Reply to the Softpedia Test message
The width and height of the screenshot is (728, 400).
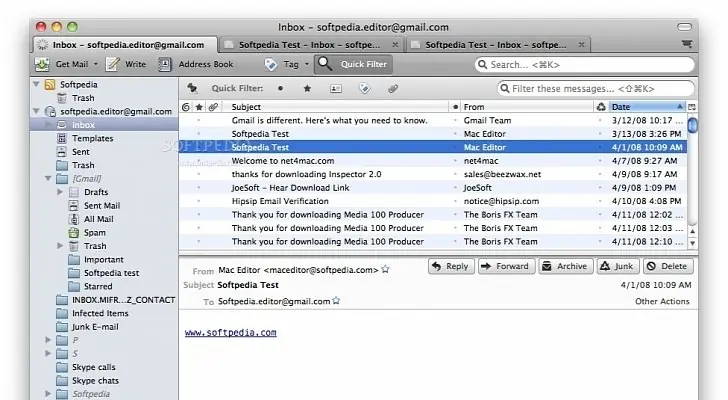coord(451,266)
